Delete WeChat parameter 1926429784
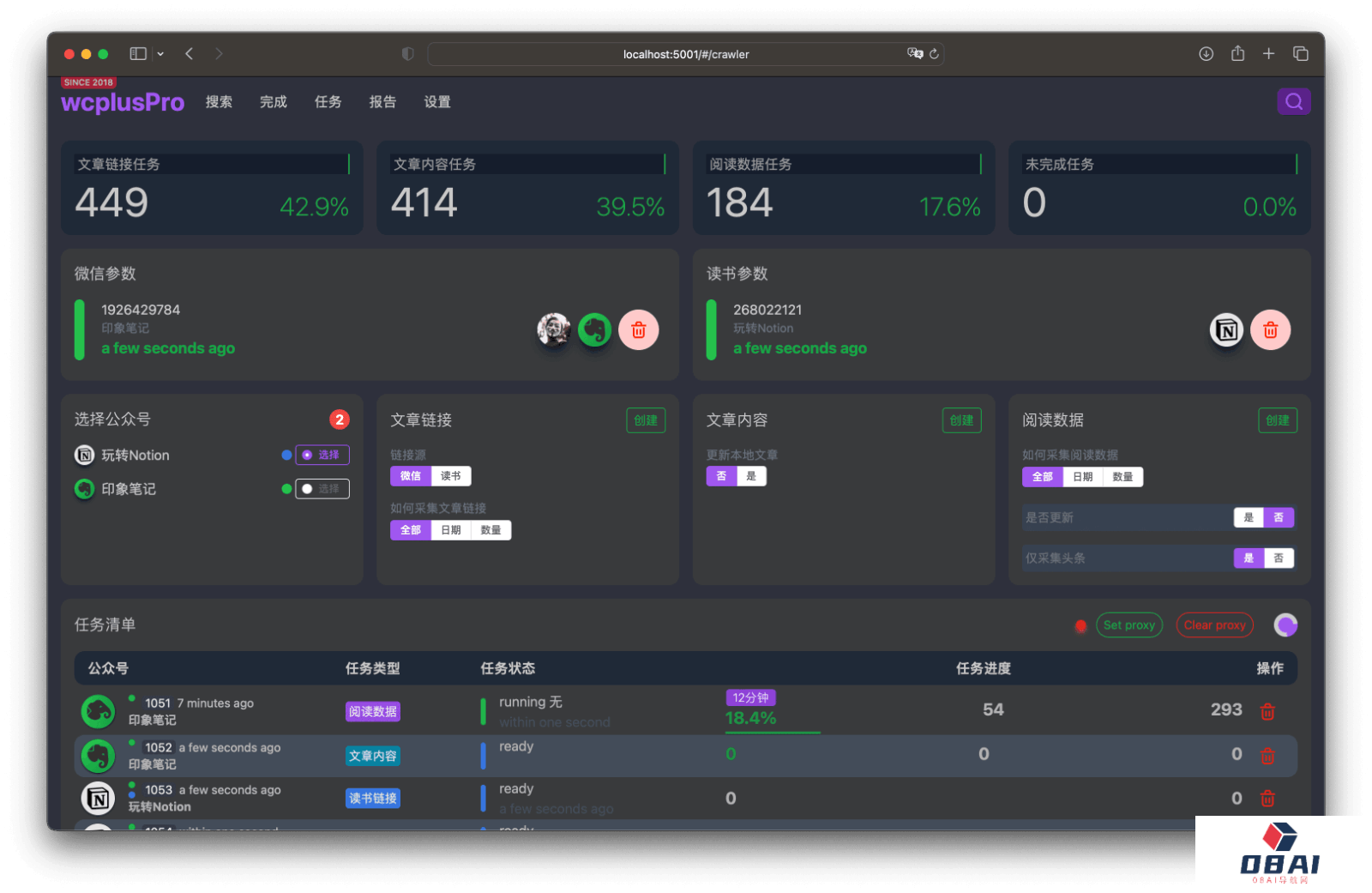Image resolution: width=1372 pixels, height=893 pixels. coord(639,329)
